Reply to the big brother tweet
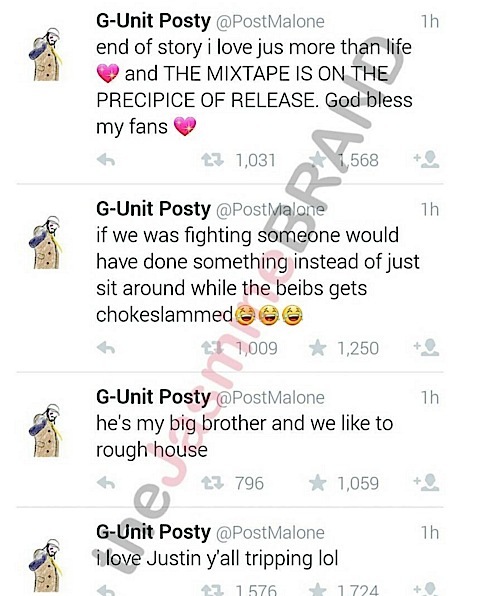The width and height of the screenshot is (494, 596). point(106,483)
